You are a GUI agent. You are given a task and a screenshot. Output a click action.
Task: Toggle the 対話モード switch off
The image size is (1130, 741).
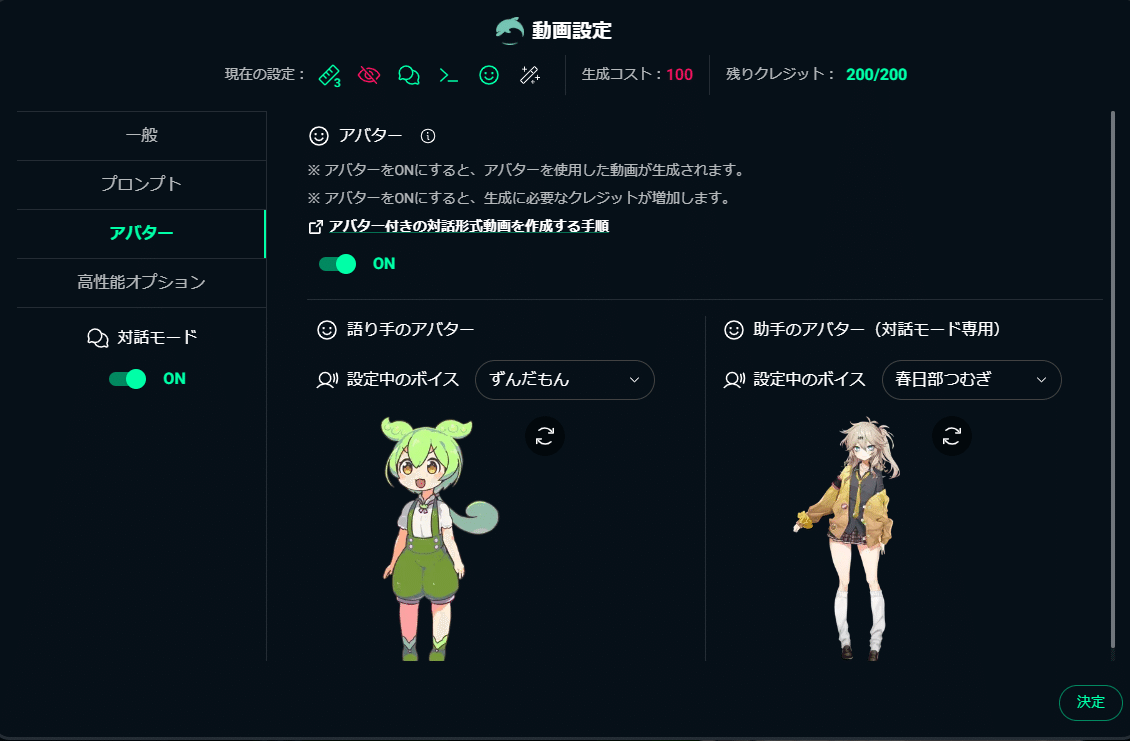(x=128, y=378)
